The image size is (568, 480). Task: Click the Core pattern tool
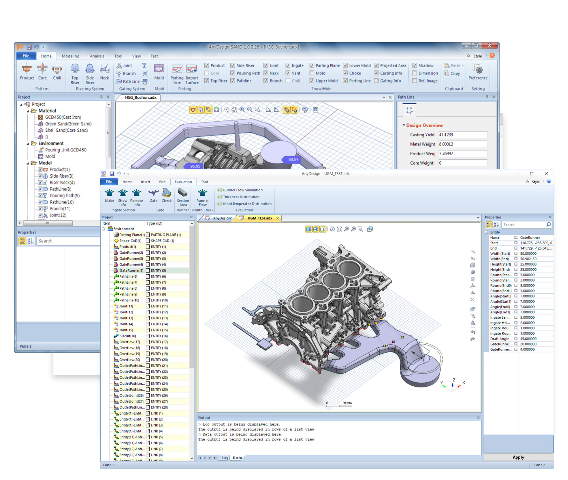(42, 71)
